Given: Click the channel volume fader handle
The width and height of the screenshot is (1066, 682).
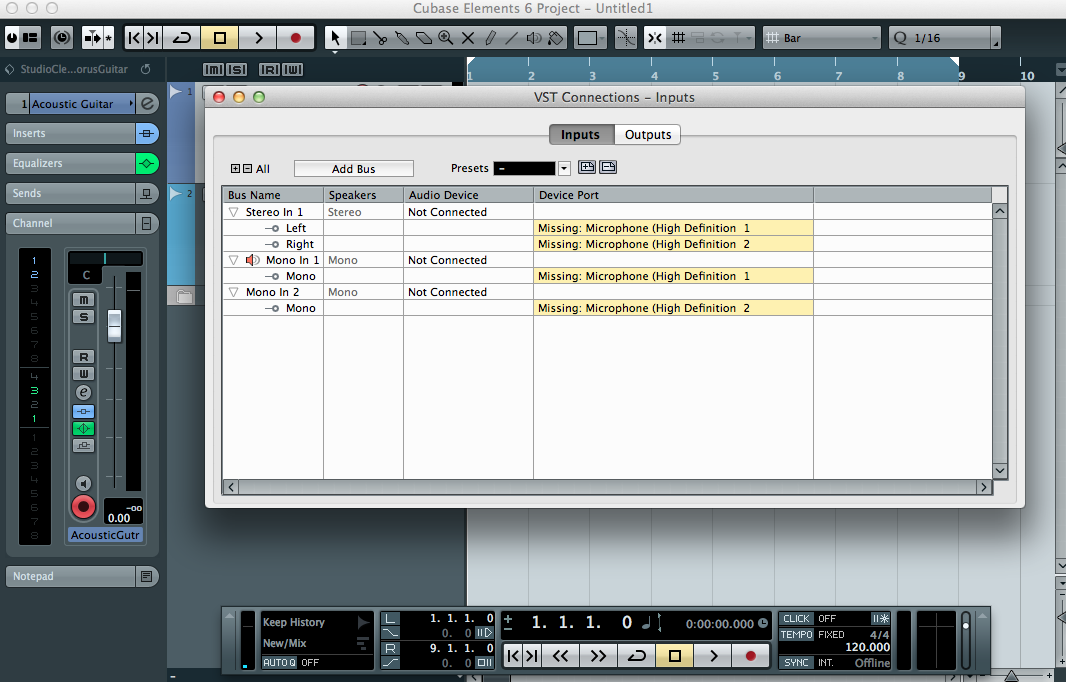Looking at the screenshot, I should point(114,326).
